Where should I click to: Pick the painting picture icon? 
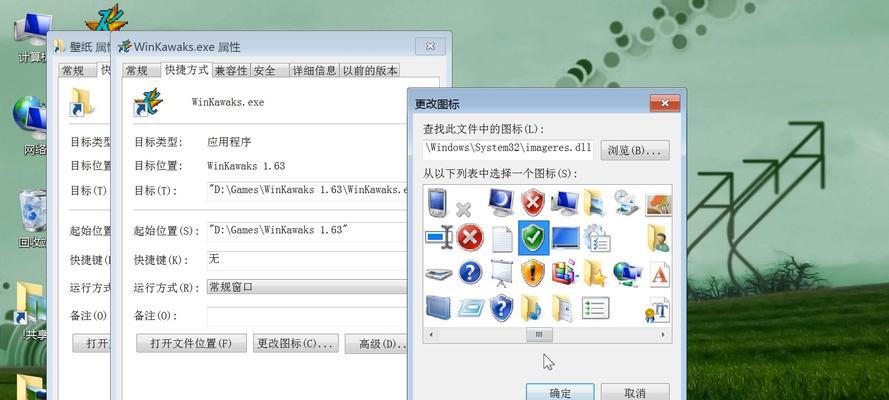pos(659,204)
